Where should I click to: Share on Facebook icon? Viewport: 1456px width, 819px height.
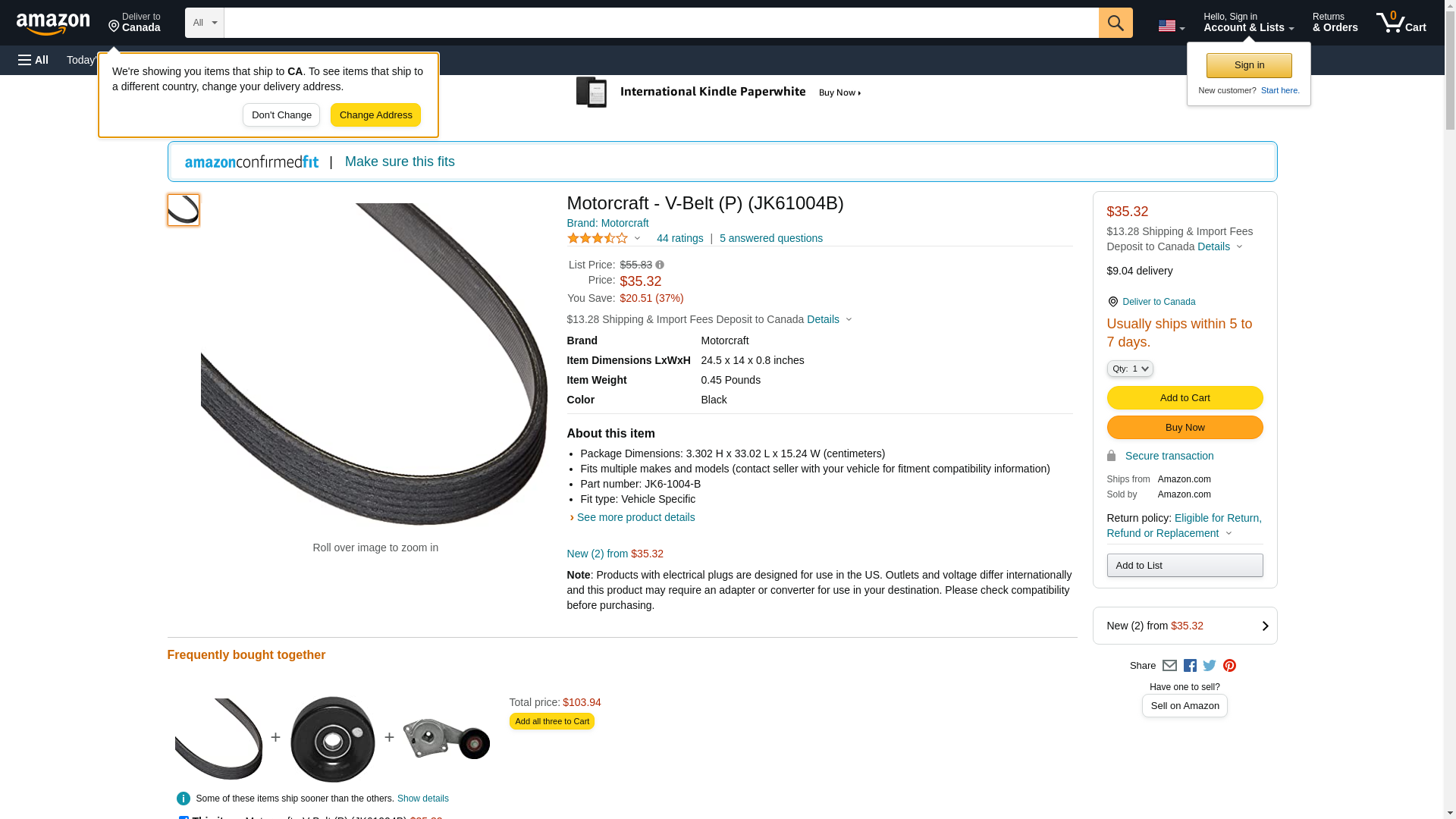click(1190, 666)
